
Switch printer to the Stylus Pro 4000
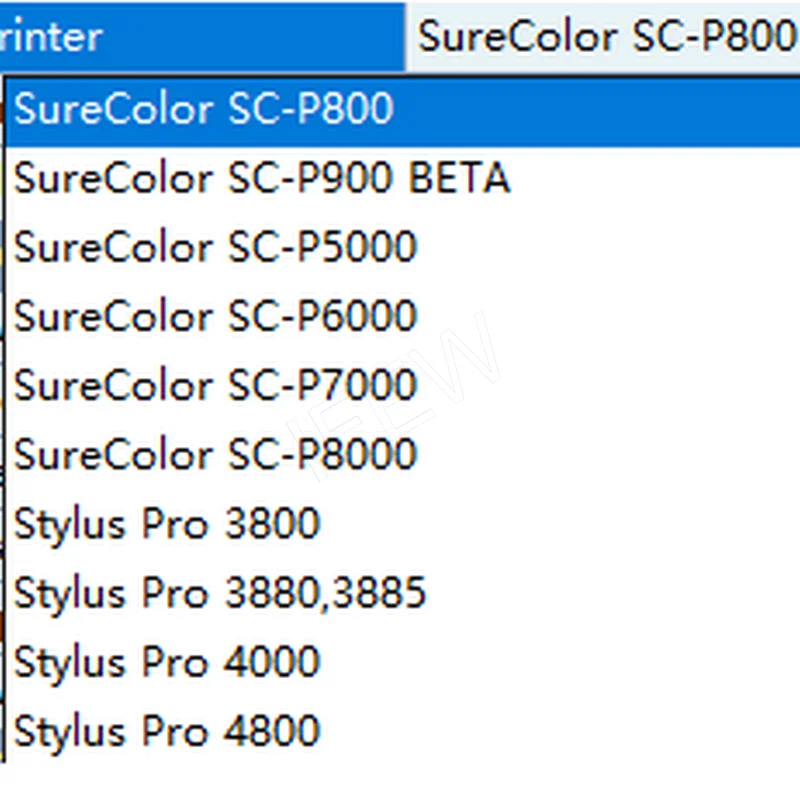tap(167, 662)
